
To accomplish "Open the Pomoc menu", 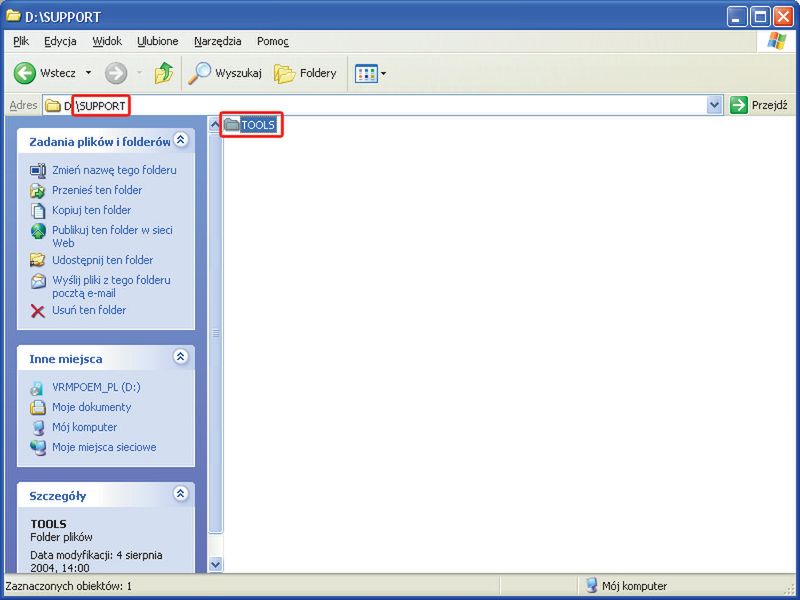I will click(272, 41).
